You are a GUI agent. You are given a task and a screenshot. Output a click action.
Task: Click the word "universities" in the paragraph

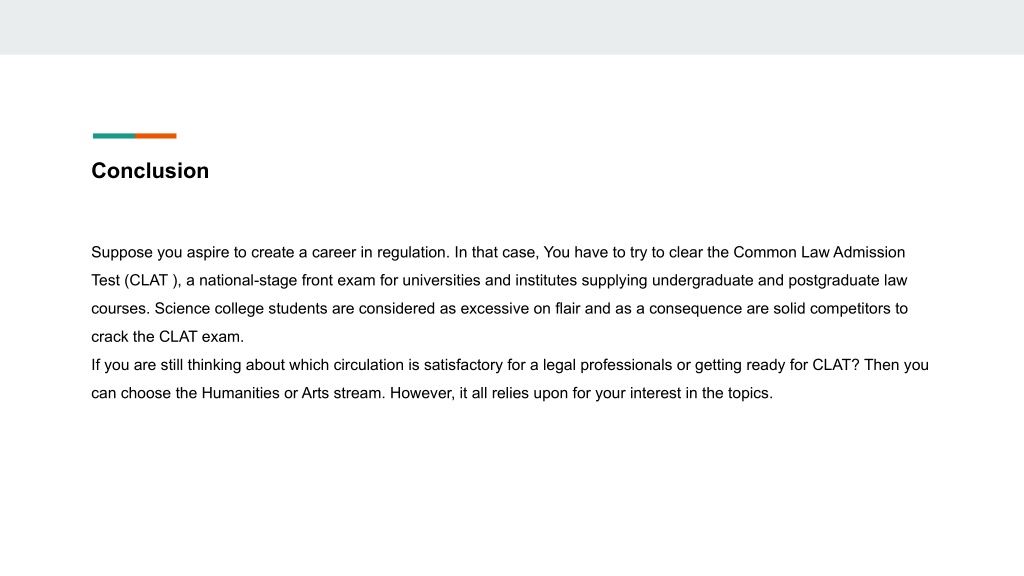click(441, 281)
